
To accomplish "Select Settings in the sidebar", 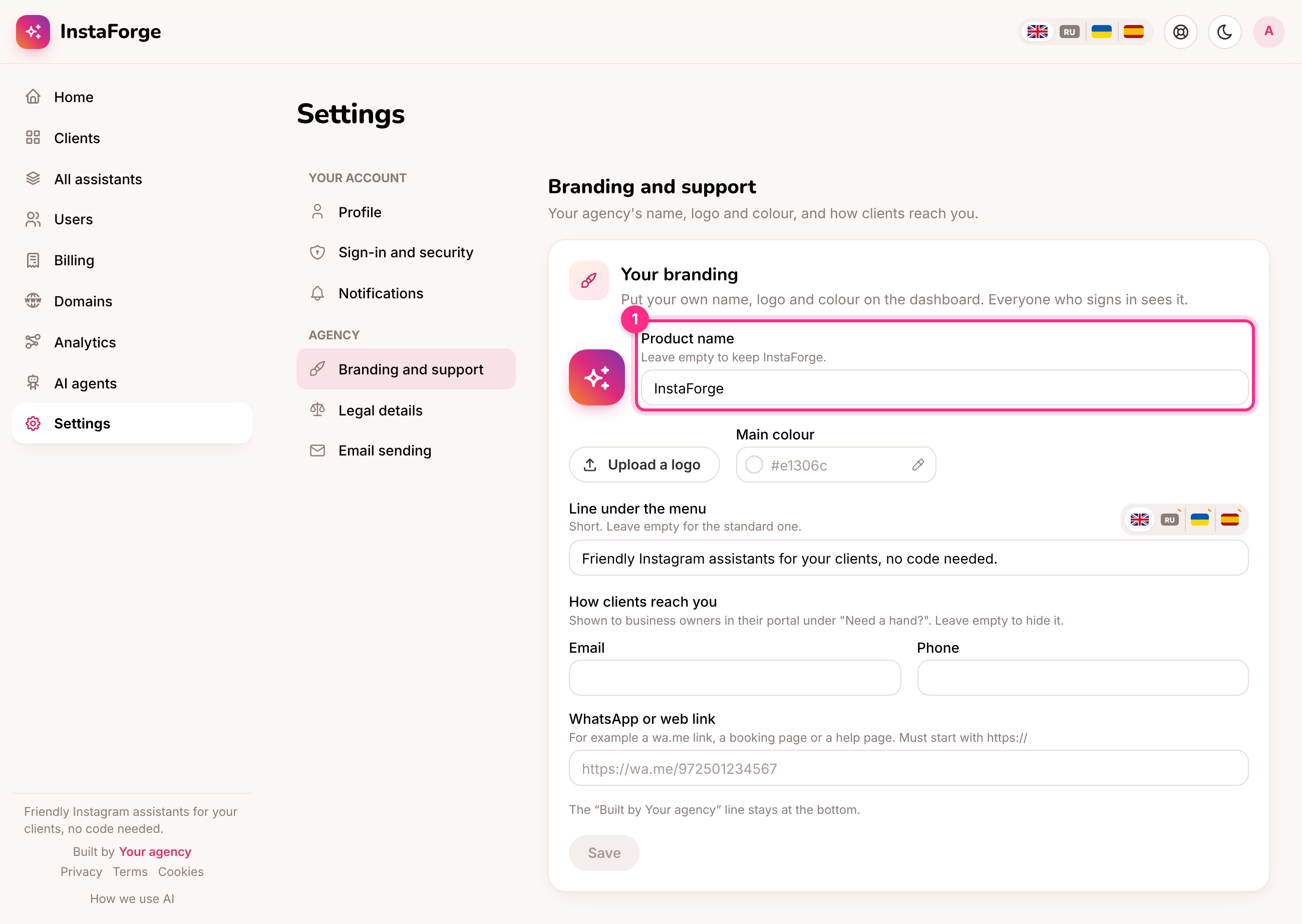I will pyautogui.click(x=132, y=423).
